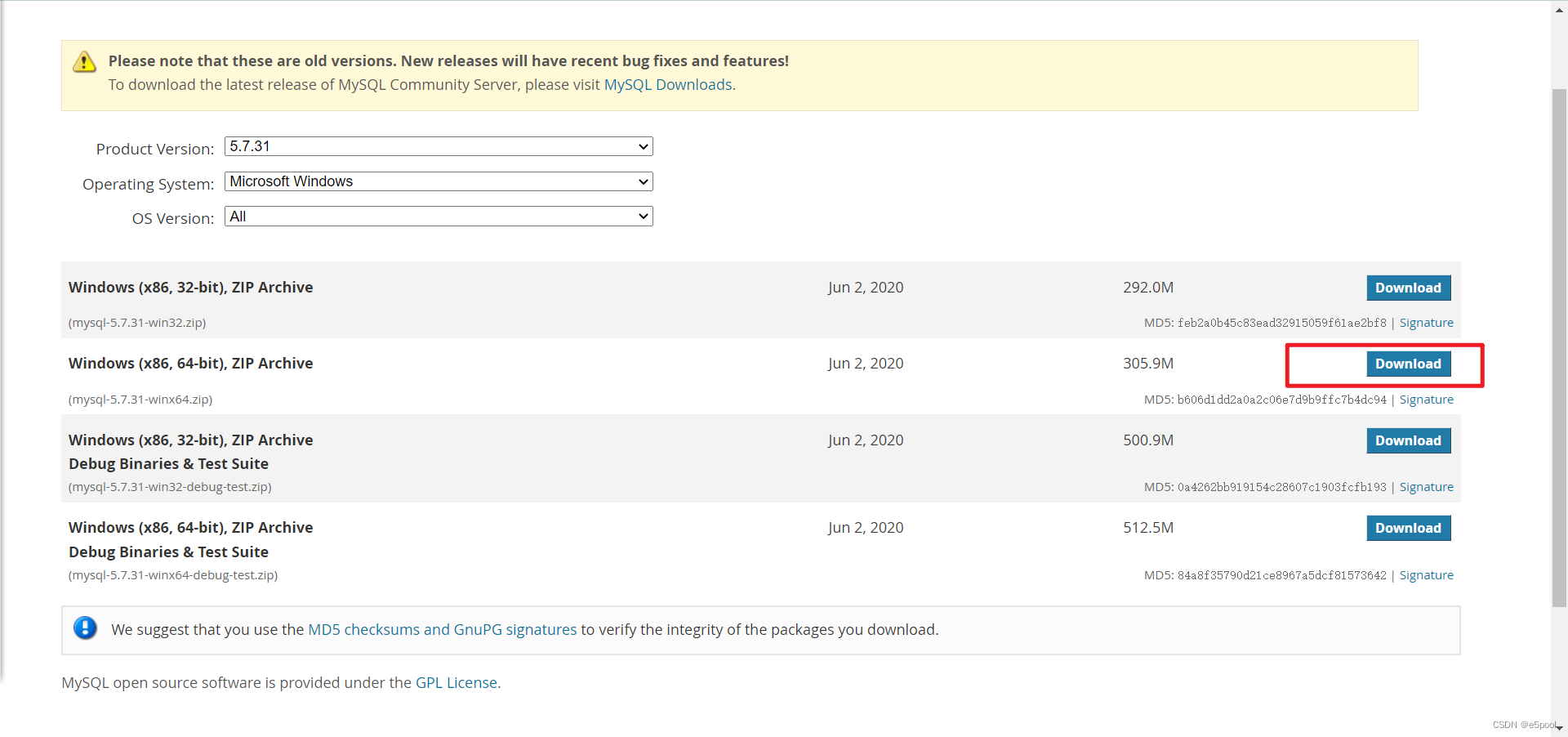
Task: Download 64-bit Debug Binaries & Test Suite
Action: (x=1408, y=528)
